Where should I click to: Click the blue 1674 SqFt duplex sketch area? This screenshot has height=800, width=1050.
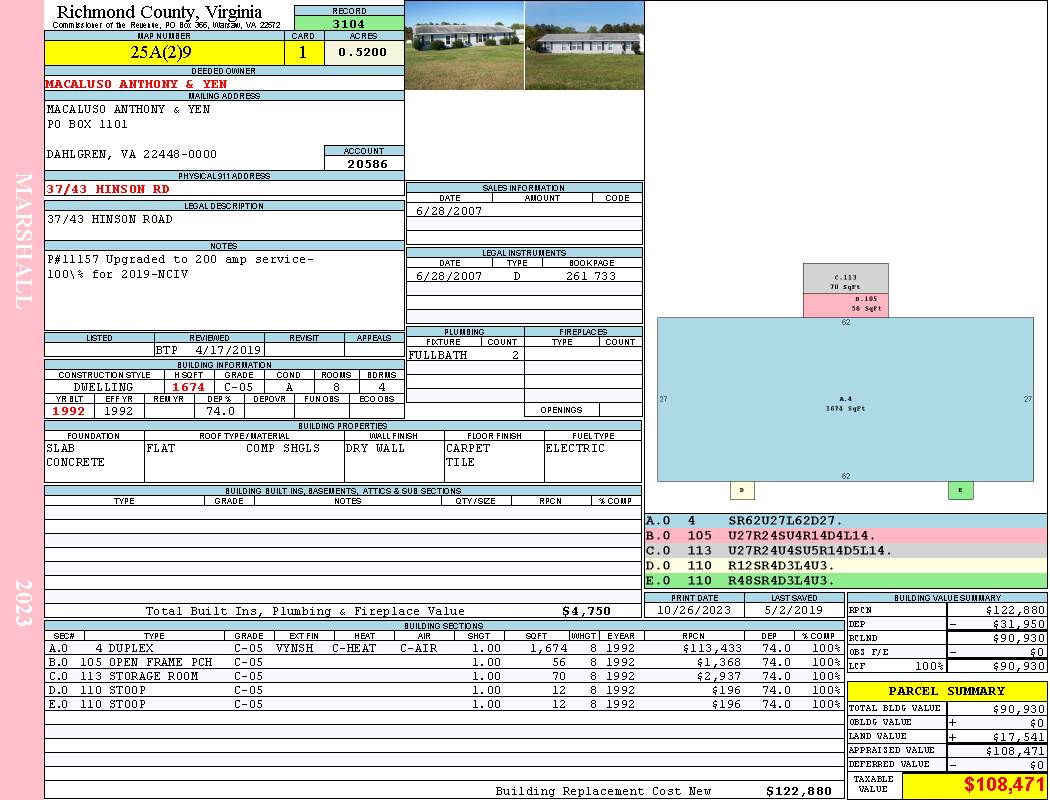[x=845, y=400]
